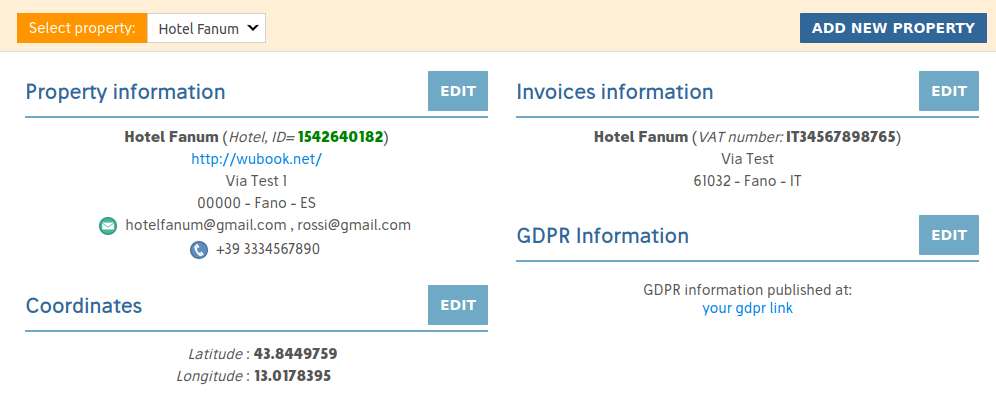996x399 pixels.
Task: Open the your gdpr link hyperlink
Action: point(748,309)
